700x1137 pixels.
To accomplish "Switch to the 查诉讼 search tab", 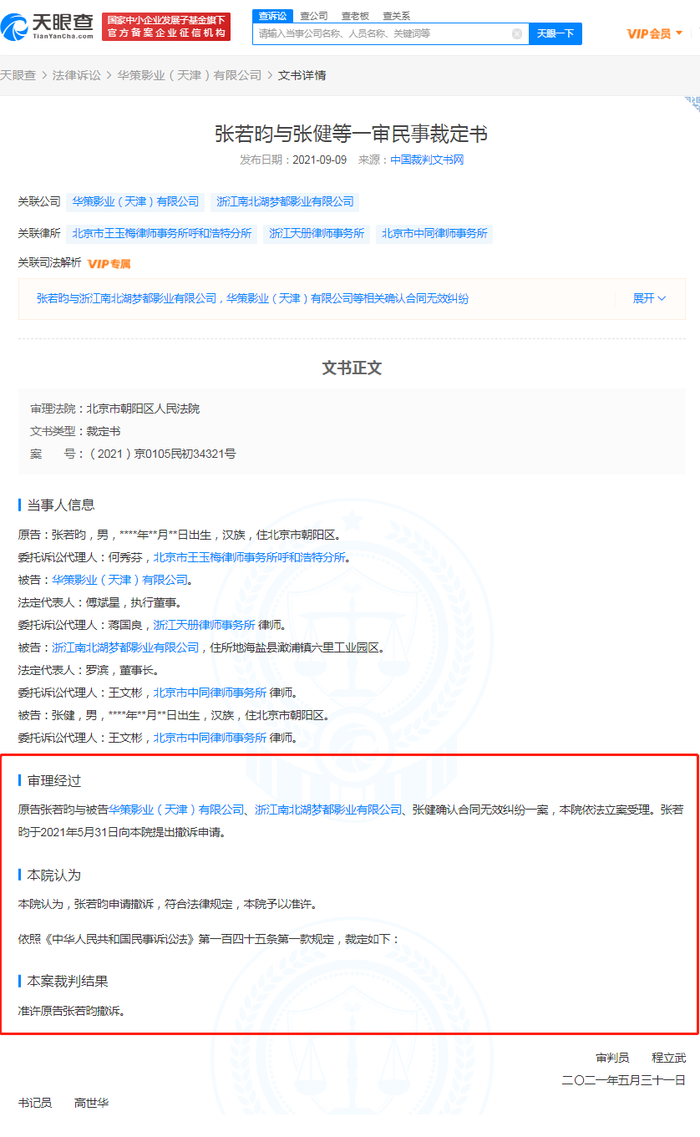I will pyautogui.click(x=273, y=16).
